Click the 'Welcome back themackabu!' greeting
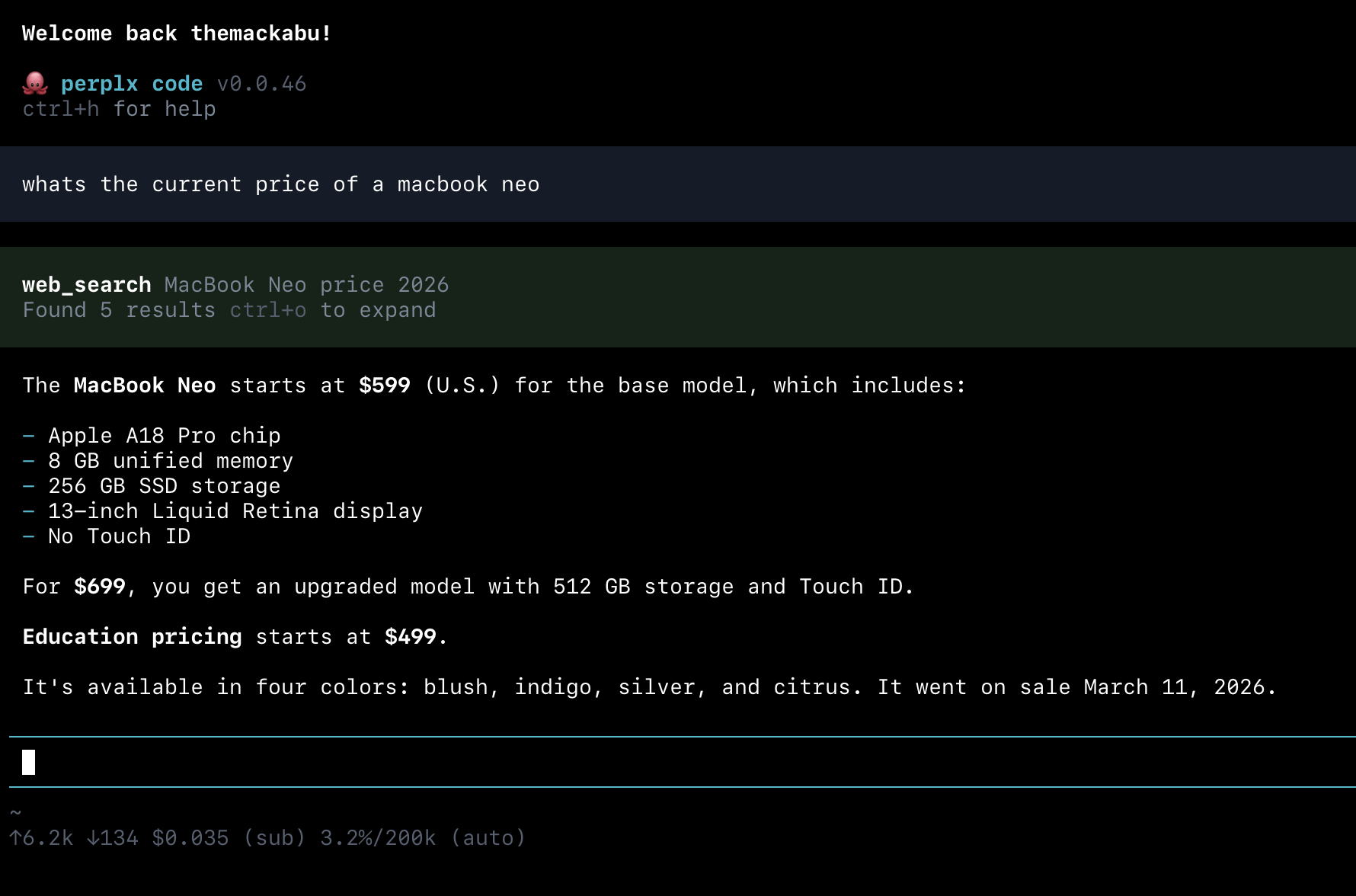Screen dimensions: 1356x896 [x=177, y=34]
